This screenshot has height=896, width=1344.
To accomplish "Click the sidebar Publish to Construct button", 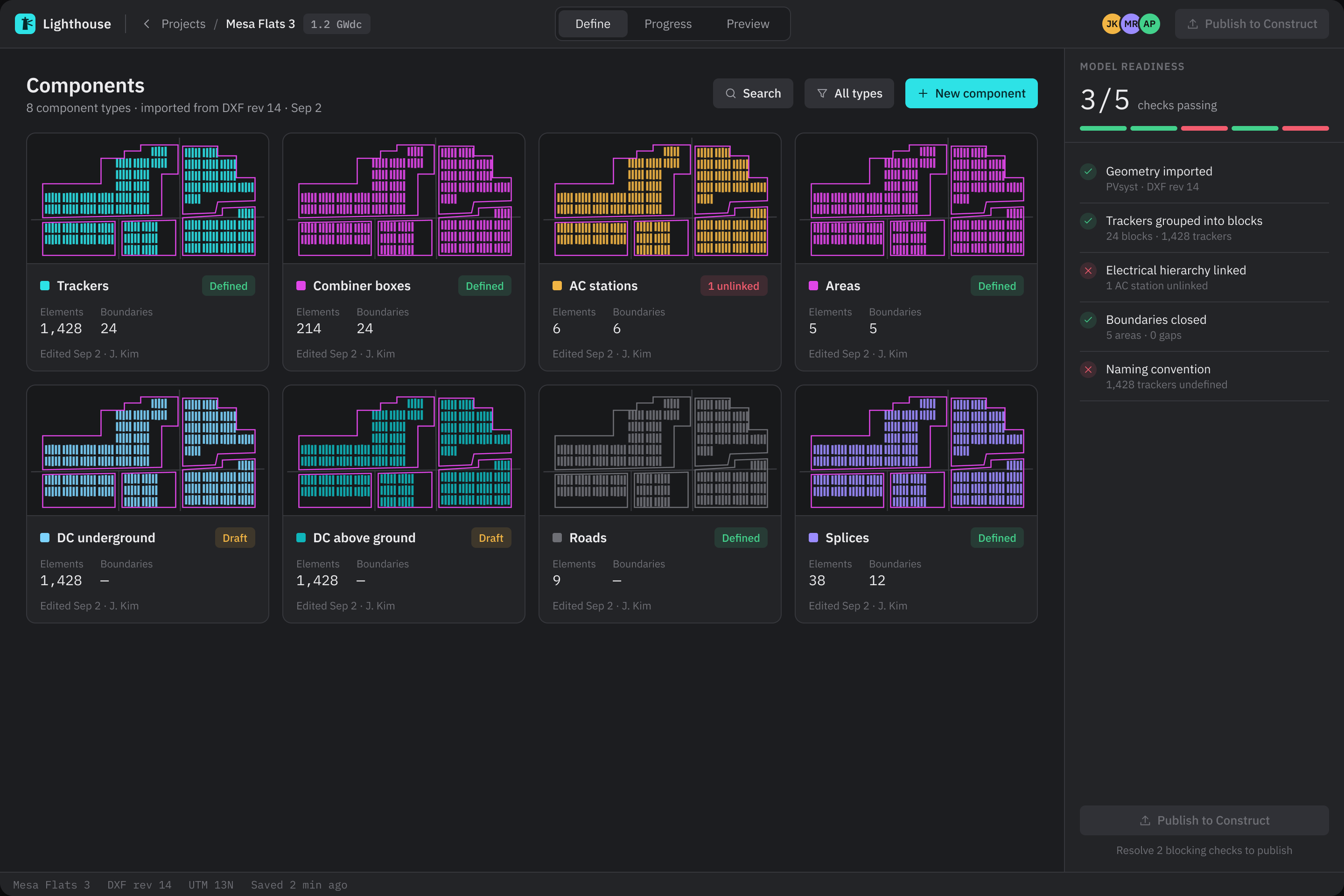I will coord(1204,820).
